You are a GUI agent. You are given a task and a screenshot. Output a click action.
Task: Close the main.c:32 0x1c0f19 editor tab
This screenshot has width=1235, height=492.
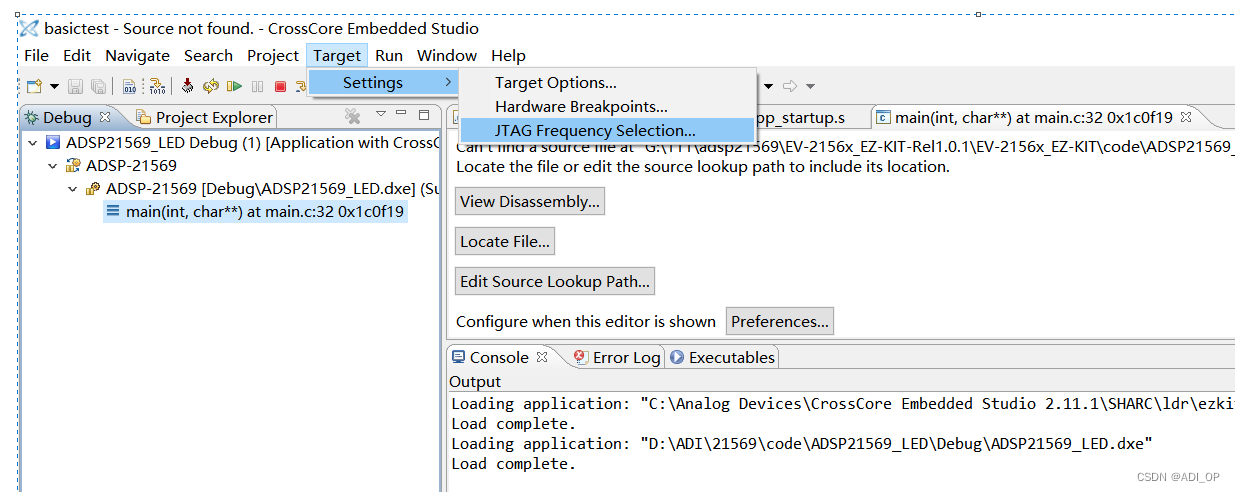(x=1186, y=118)
